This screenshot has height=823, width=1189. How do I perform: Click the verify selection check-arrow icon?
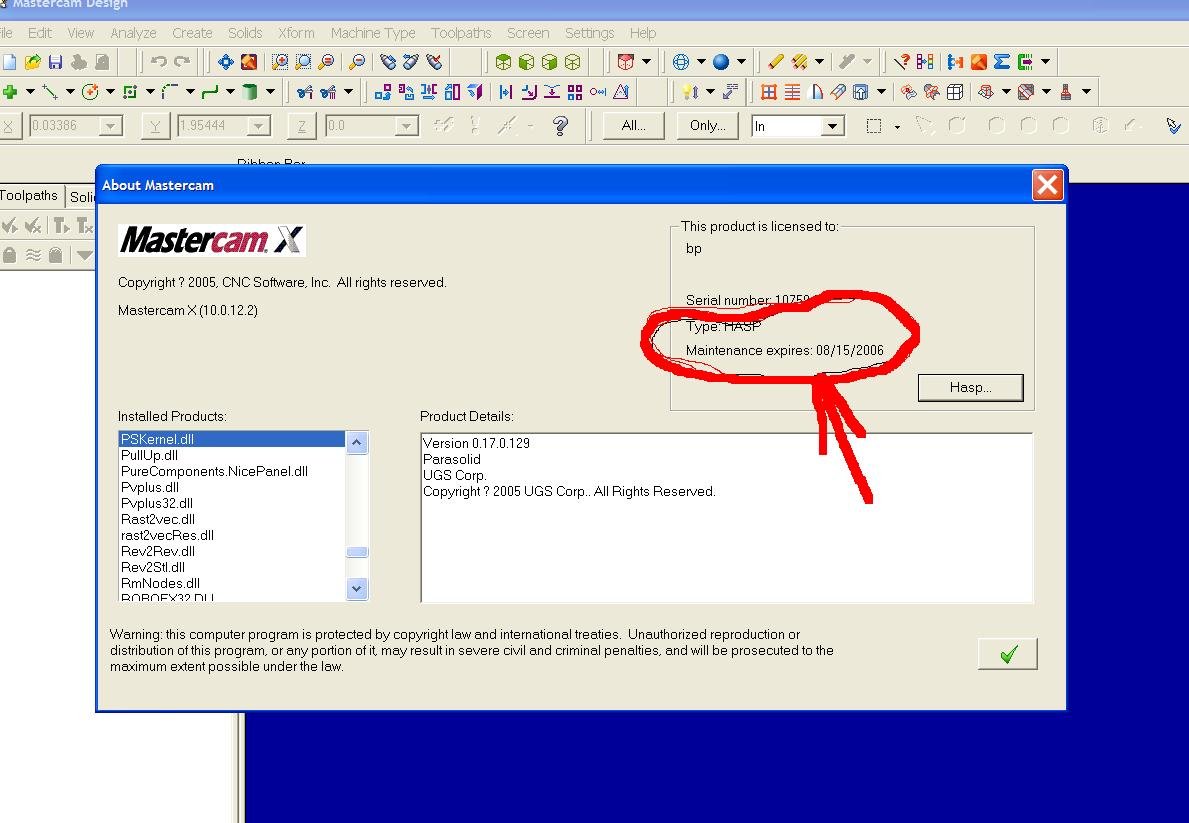(1172, 125)
